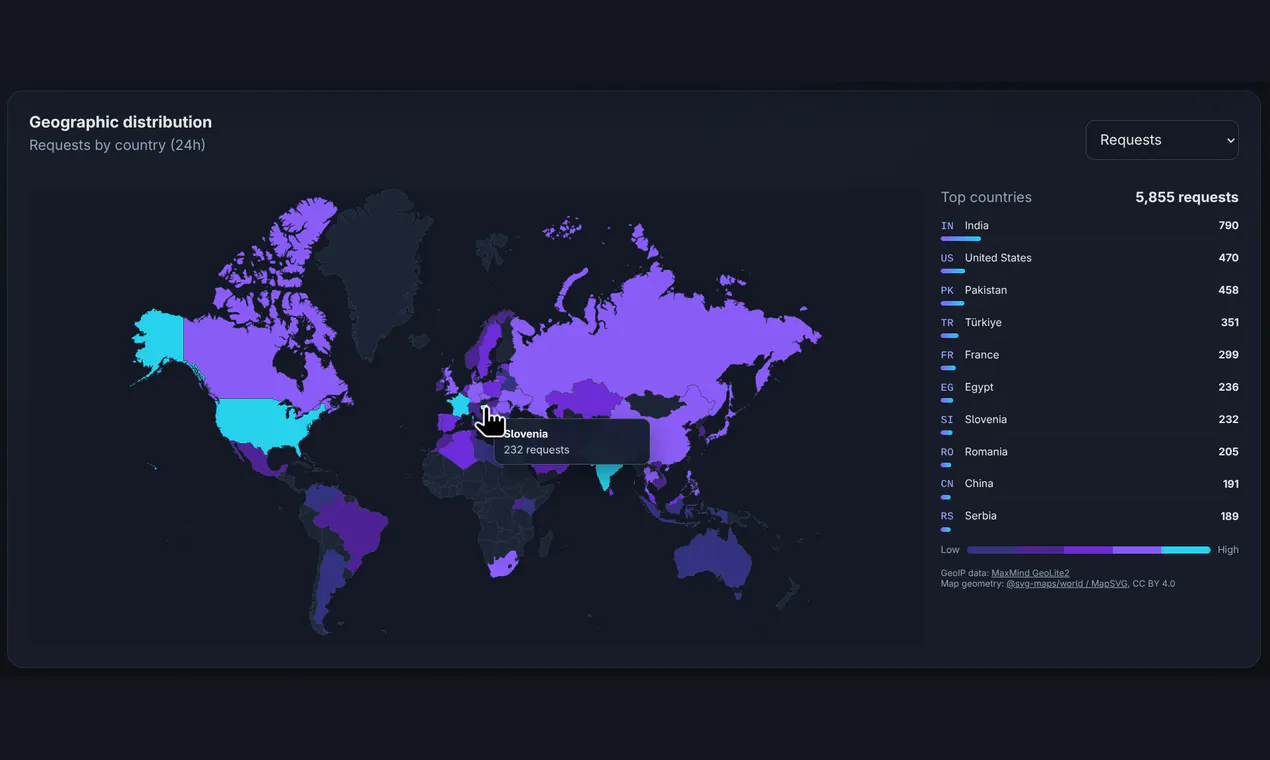Click the PK country code label
Image resolution: width=1270 pixels, height=760 pixels.
pyautogui.click(x=947, y=290)
